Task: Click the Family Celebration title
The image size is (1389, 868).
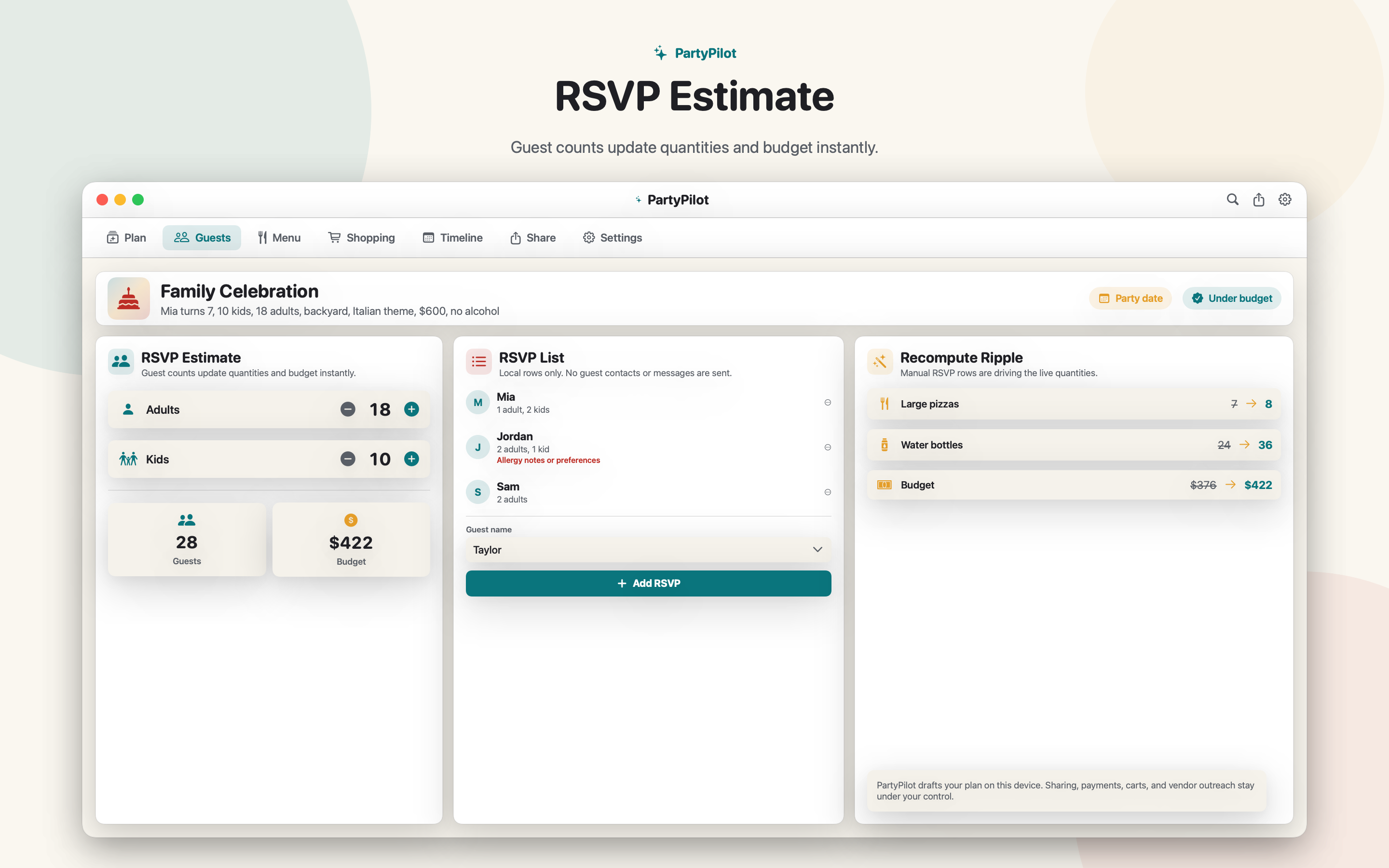Action: [239, 291]
